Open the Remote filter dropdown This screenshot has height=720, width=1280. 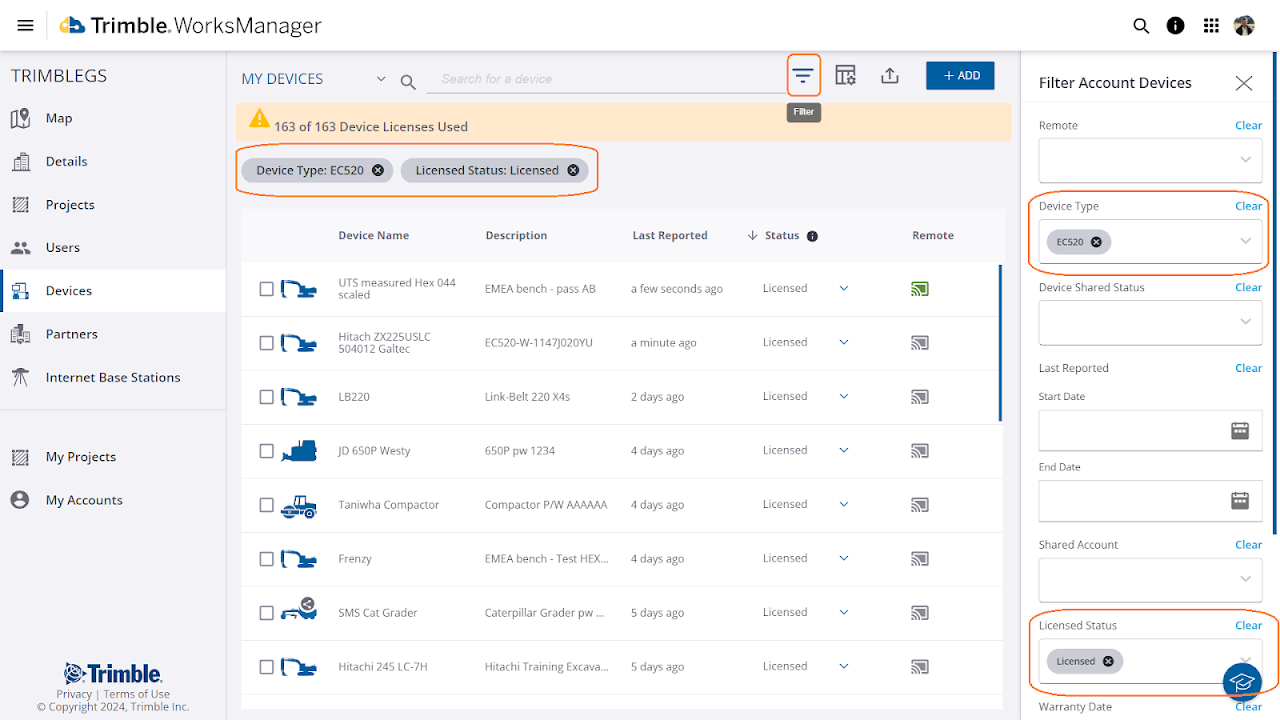(1150, 160)
